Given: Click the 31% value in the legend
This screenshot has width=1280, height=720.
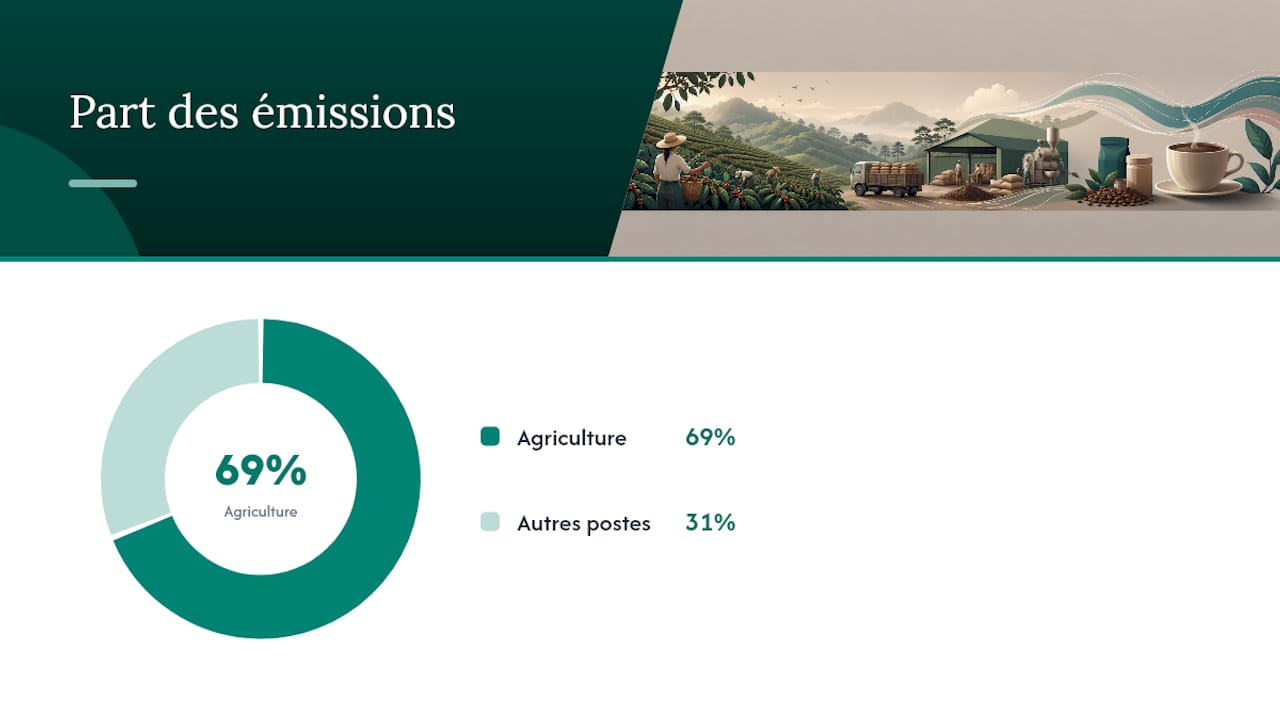Looking at the screenshot, I should [x=710, y=522].
